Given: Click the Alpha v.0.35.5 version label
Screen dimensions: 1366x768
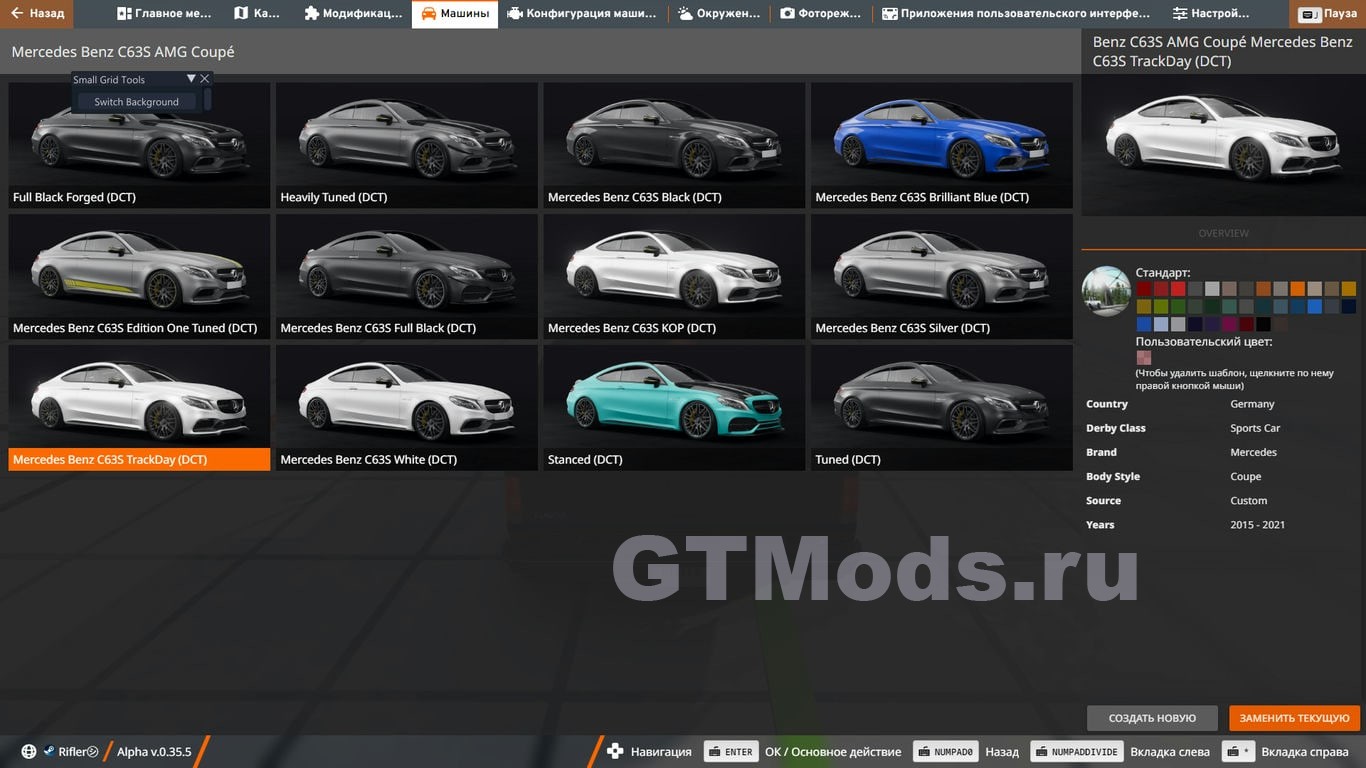Looking at the screenshot, I should click(x=154, y=752).
